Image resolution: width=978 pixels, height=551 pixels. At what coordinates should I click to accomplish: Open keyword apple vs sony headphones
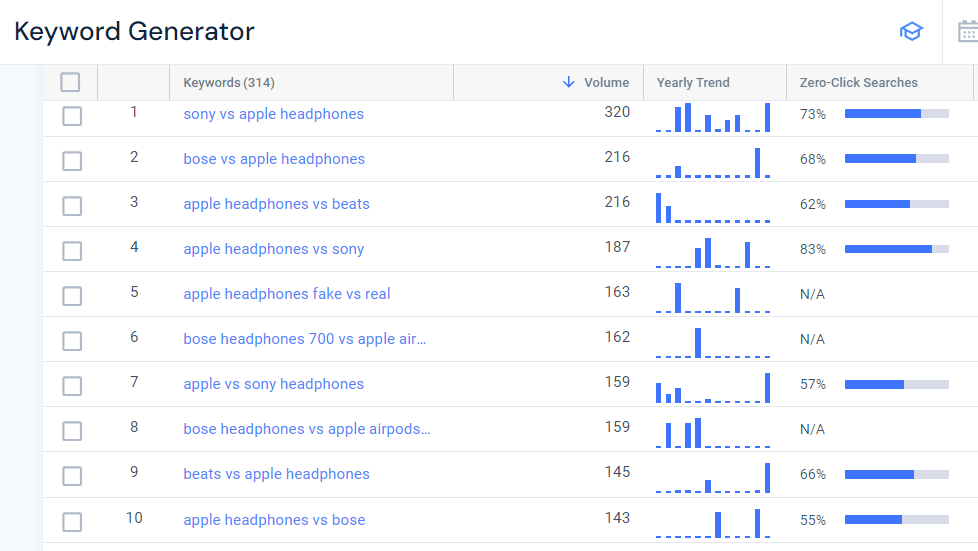273,384
